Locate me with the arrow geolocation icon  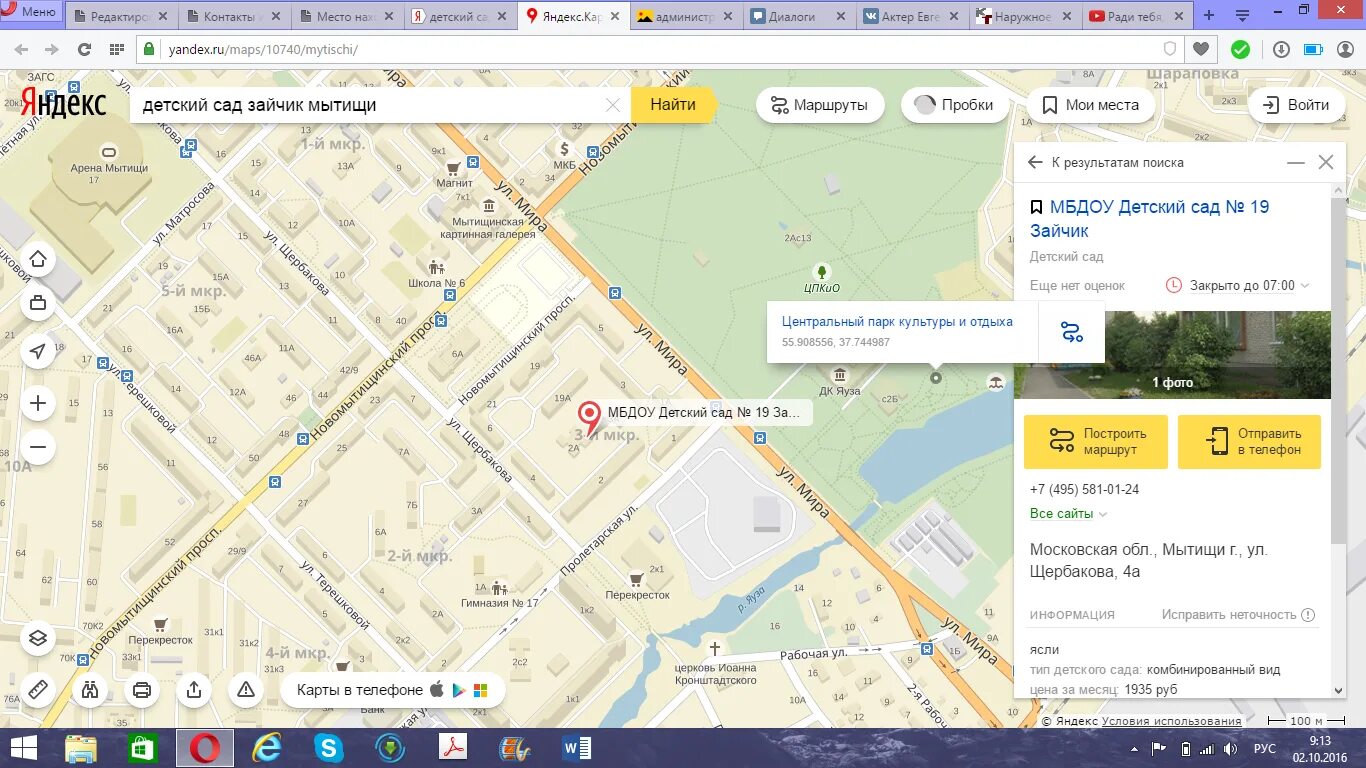click(x=38, y=351)
